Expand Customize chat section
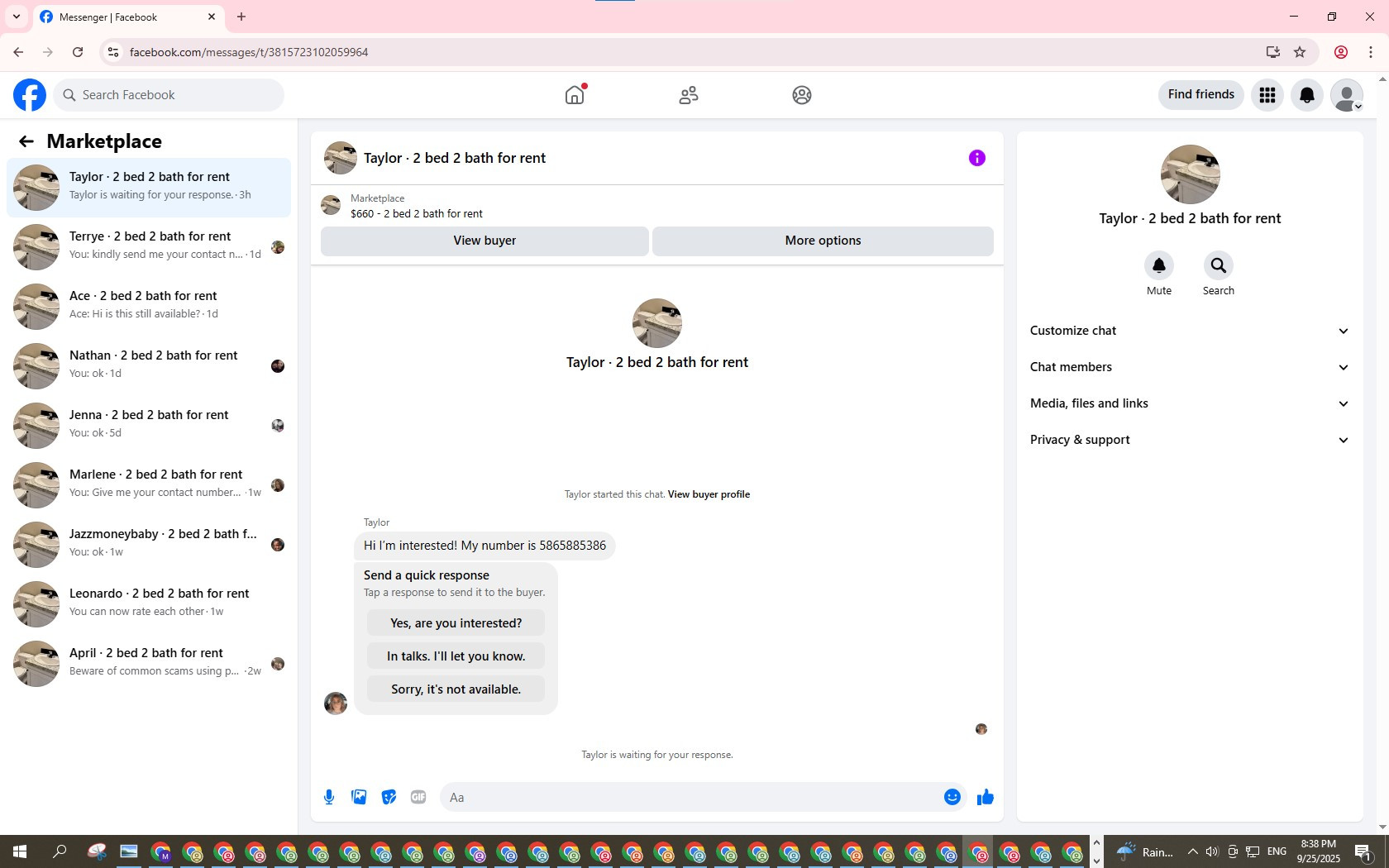The image size is (1389, 868). (1190, 331)
